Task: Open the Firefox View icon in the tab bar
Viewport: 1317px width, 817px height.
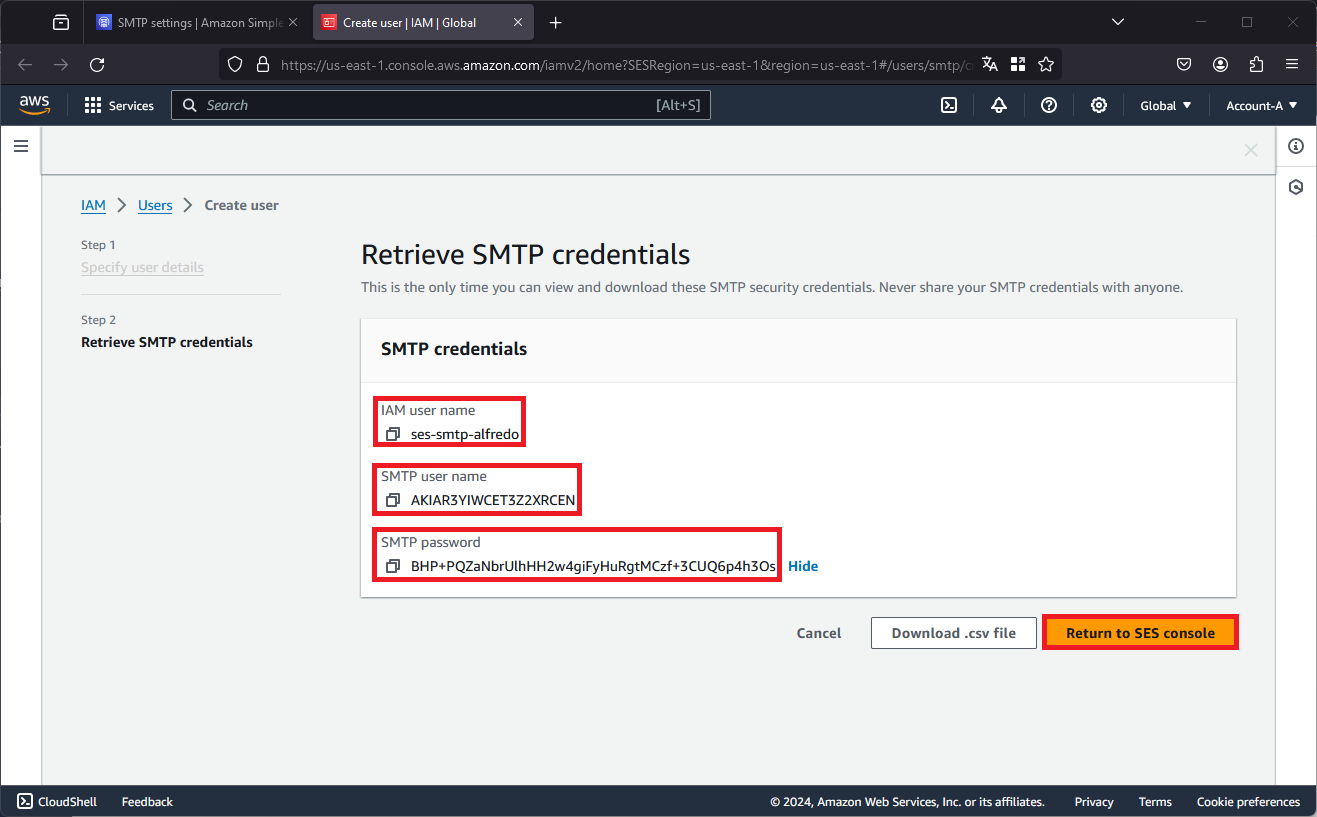Action: tap(61, 22)
